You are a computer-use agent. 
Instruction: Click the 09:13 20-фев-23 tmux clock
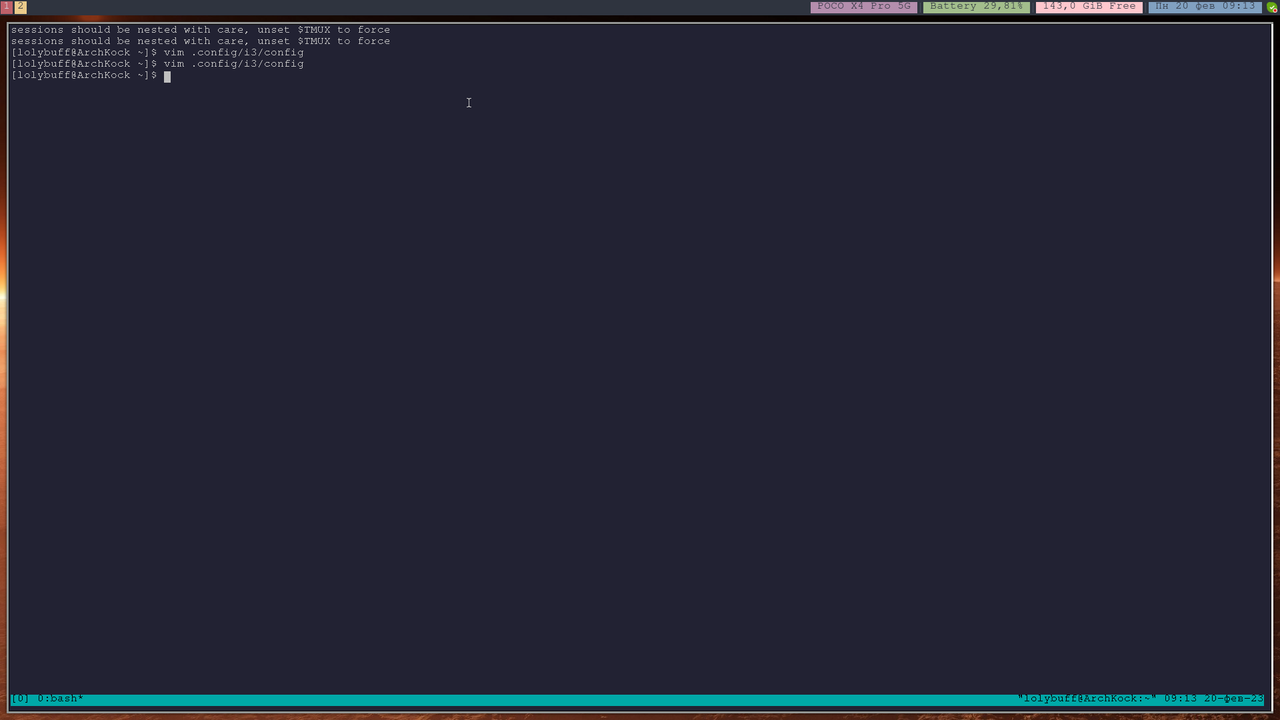point(1214,698)
